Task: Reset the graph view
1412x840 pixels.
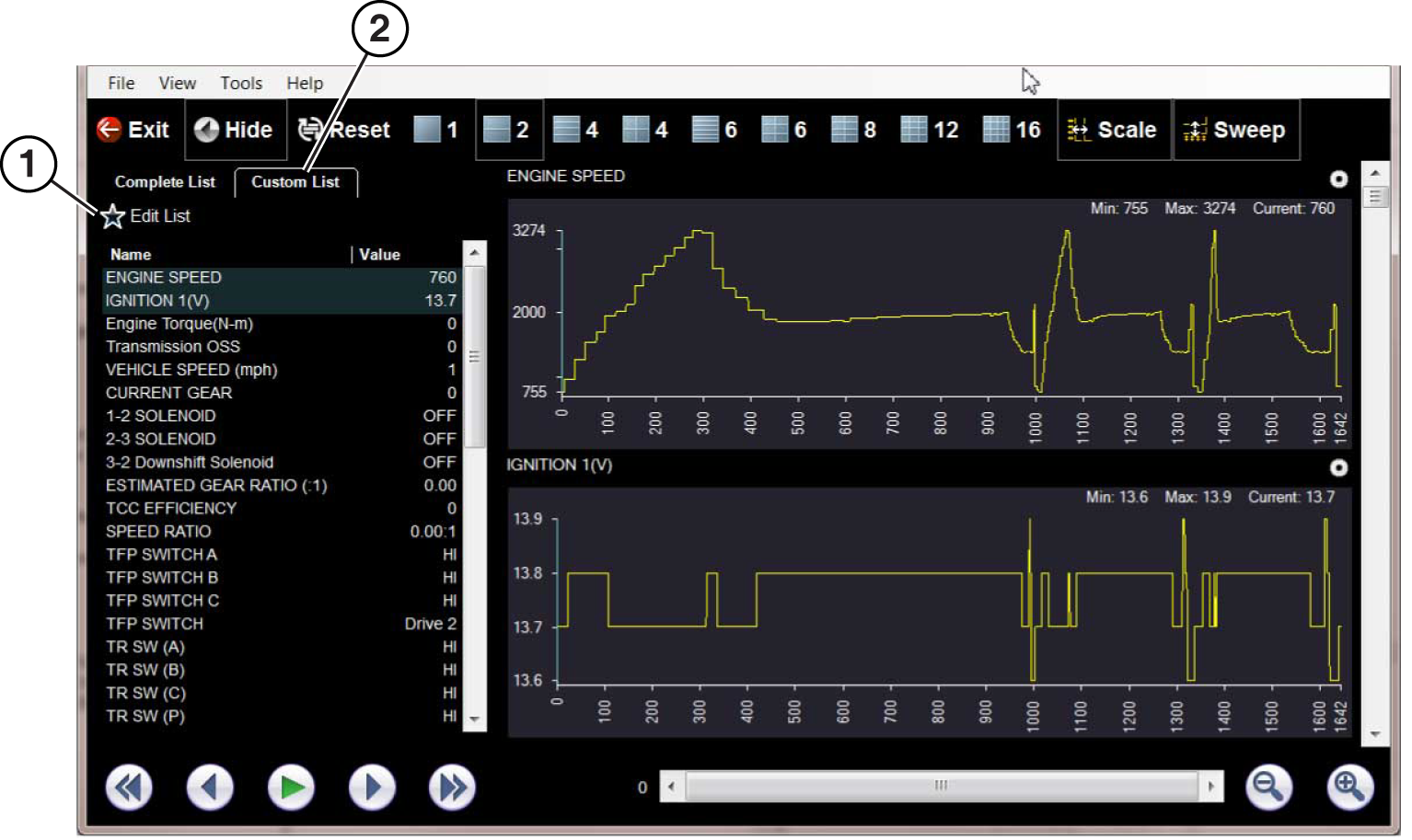Action: tap(344, 130)
